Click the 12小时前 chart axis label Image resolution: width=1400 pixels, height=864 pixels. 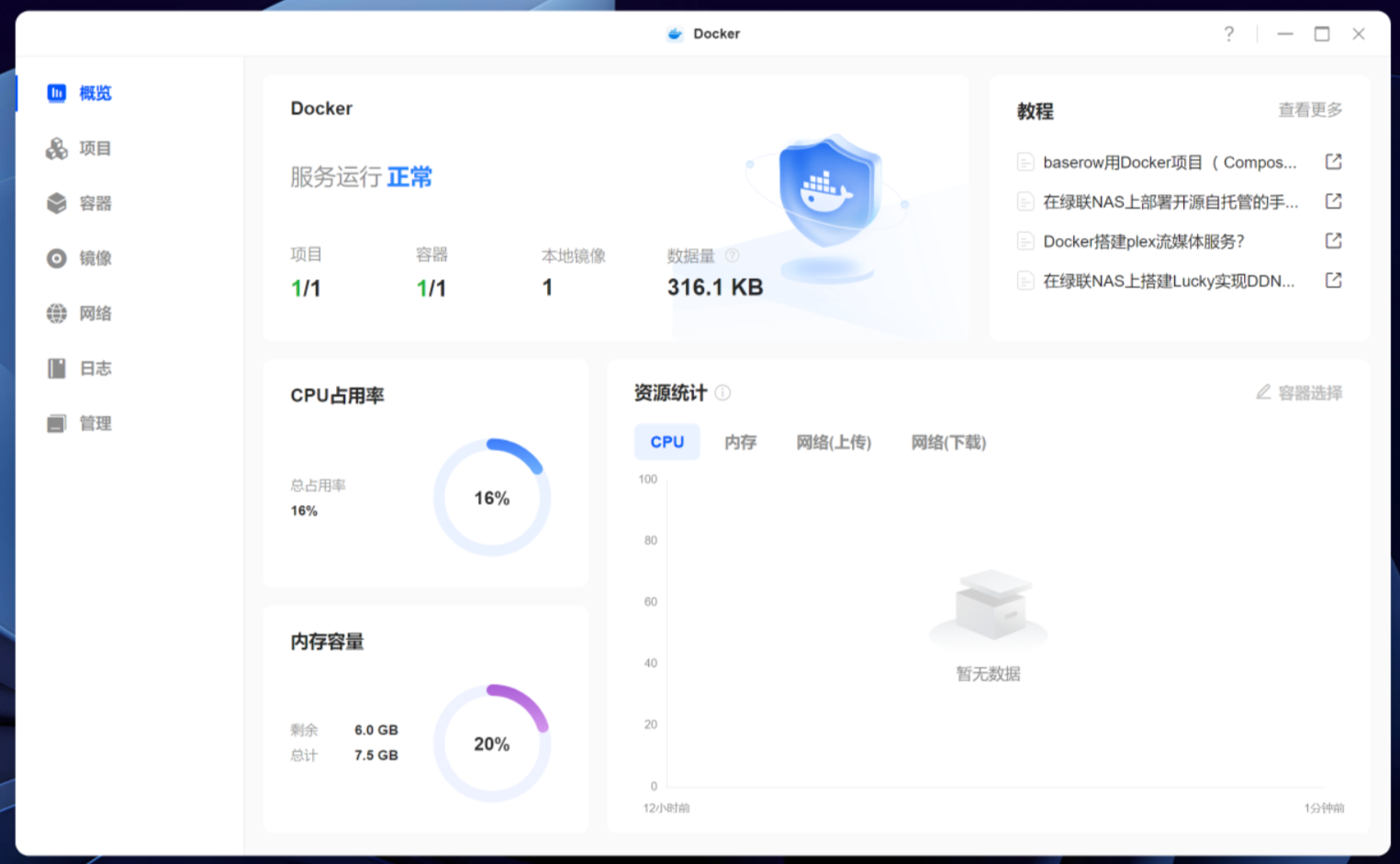[666, 808]
